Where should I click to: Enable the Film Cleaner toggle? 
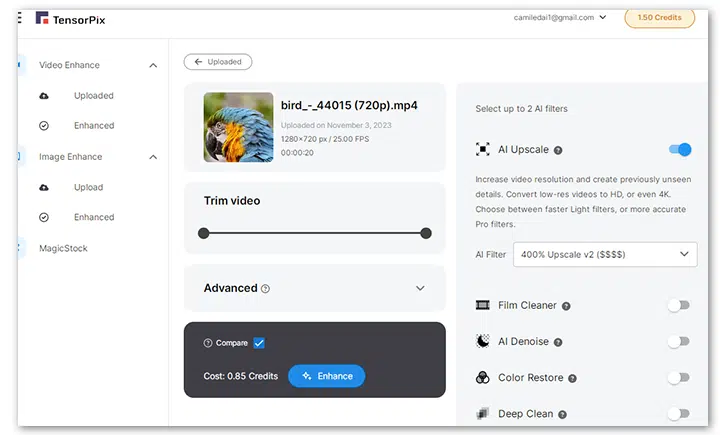tap(679, 305)
